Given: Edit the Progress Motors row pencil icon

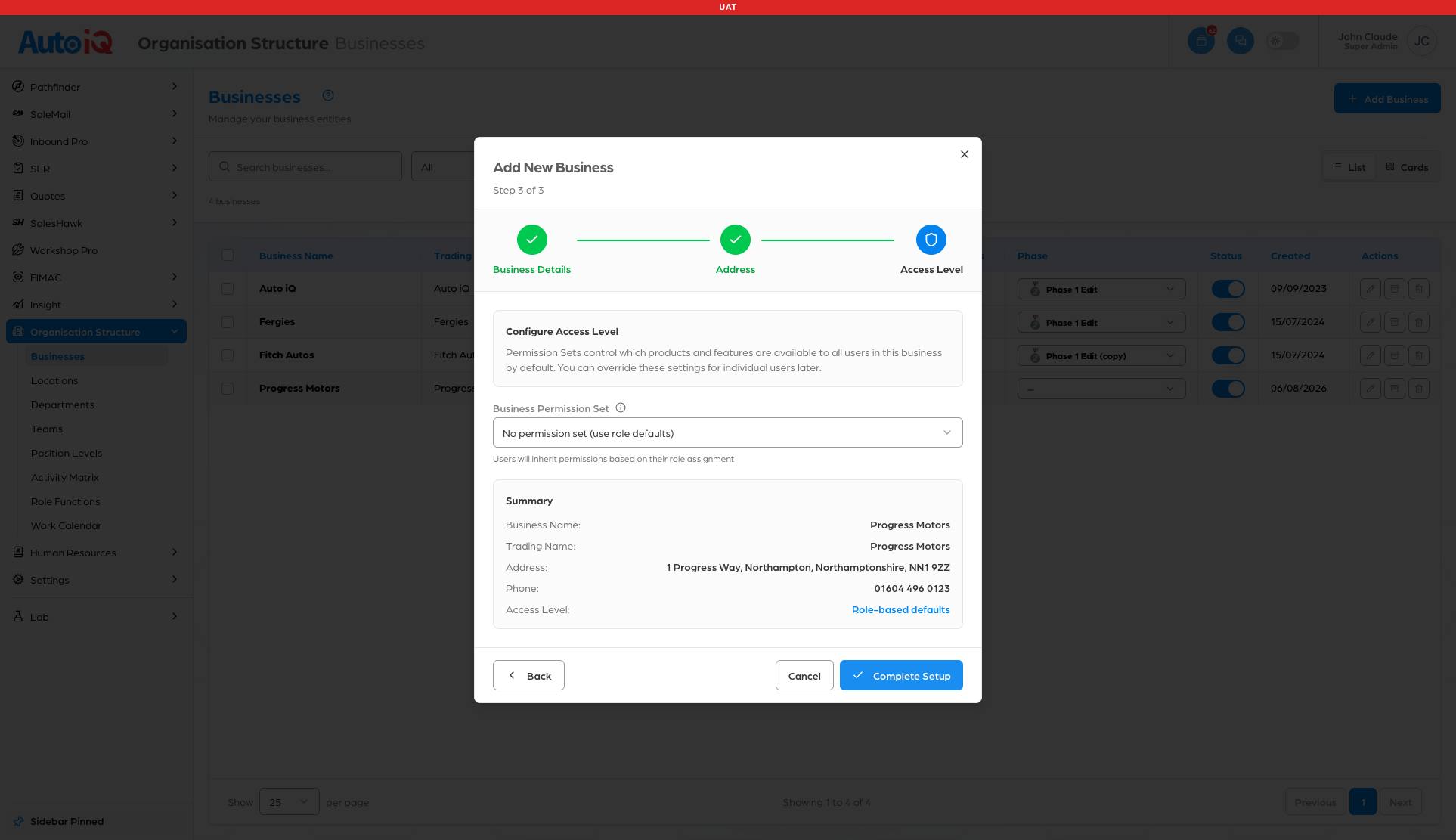Looking at the screenshot, I should click(x=1371, y=389).
